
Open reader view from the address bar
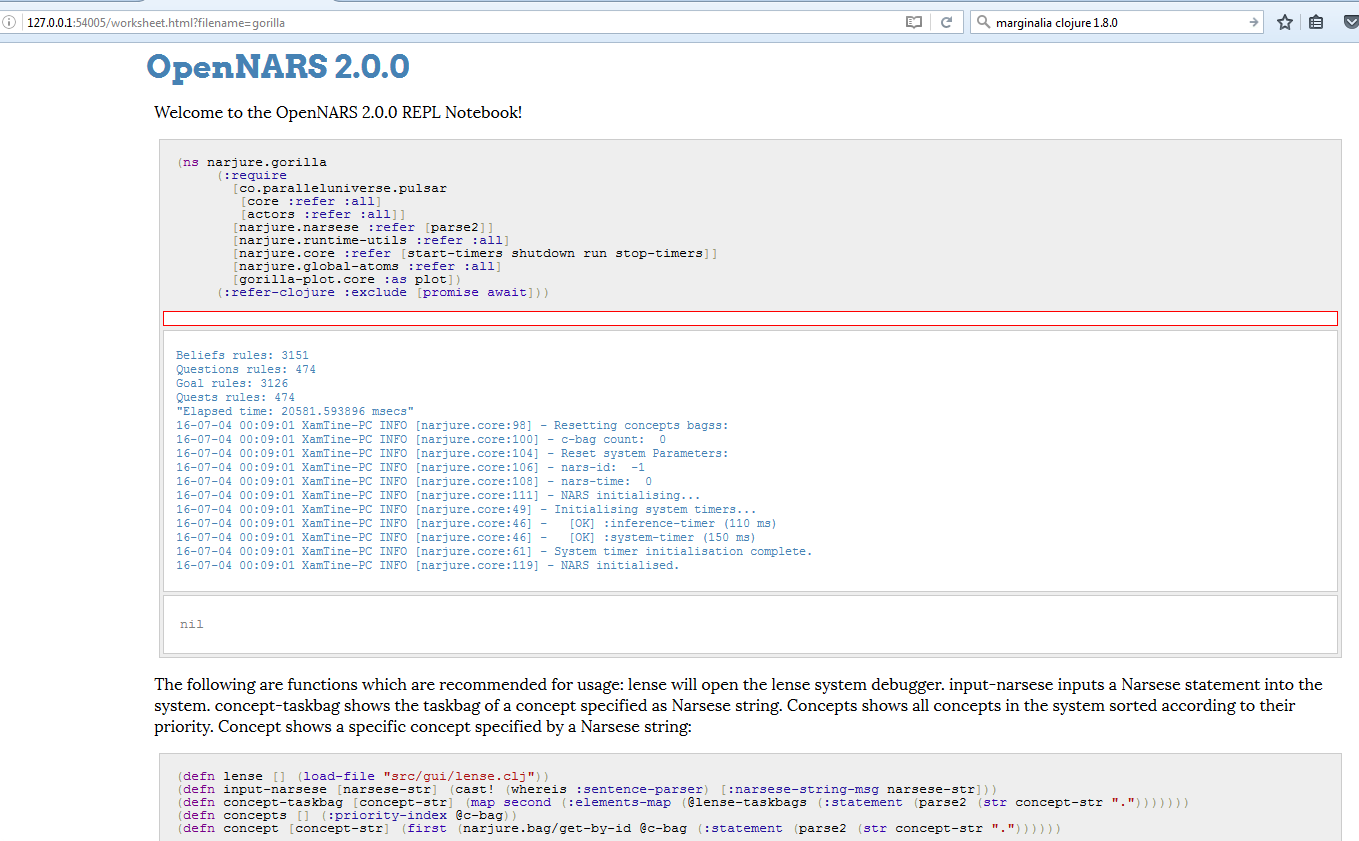coord(914,22)
